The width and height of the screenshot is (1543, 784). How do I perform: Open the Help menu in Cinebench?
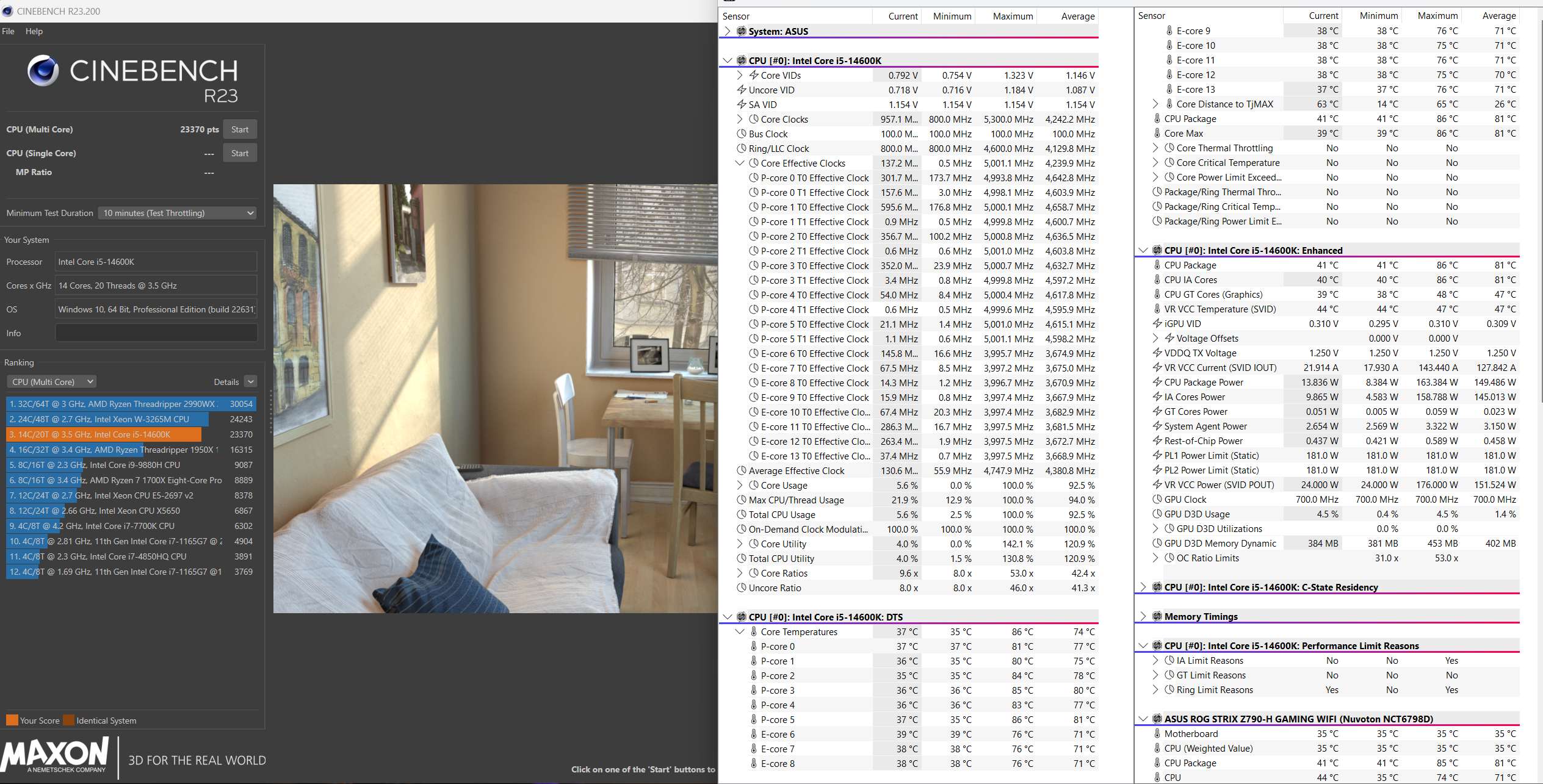34,31
